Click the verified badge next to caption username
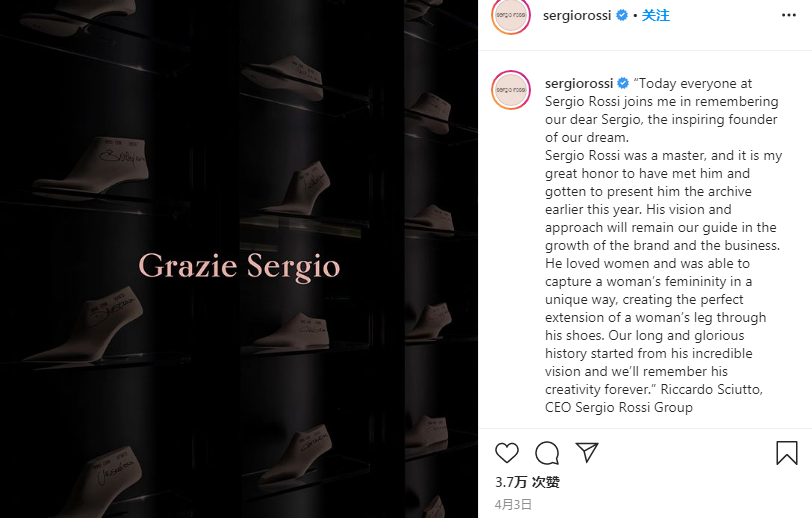This screenshot has height=518, width=812. (x=623, y=83)
